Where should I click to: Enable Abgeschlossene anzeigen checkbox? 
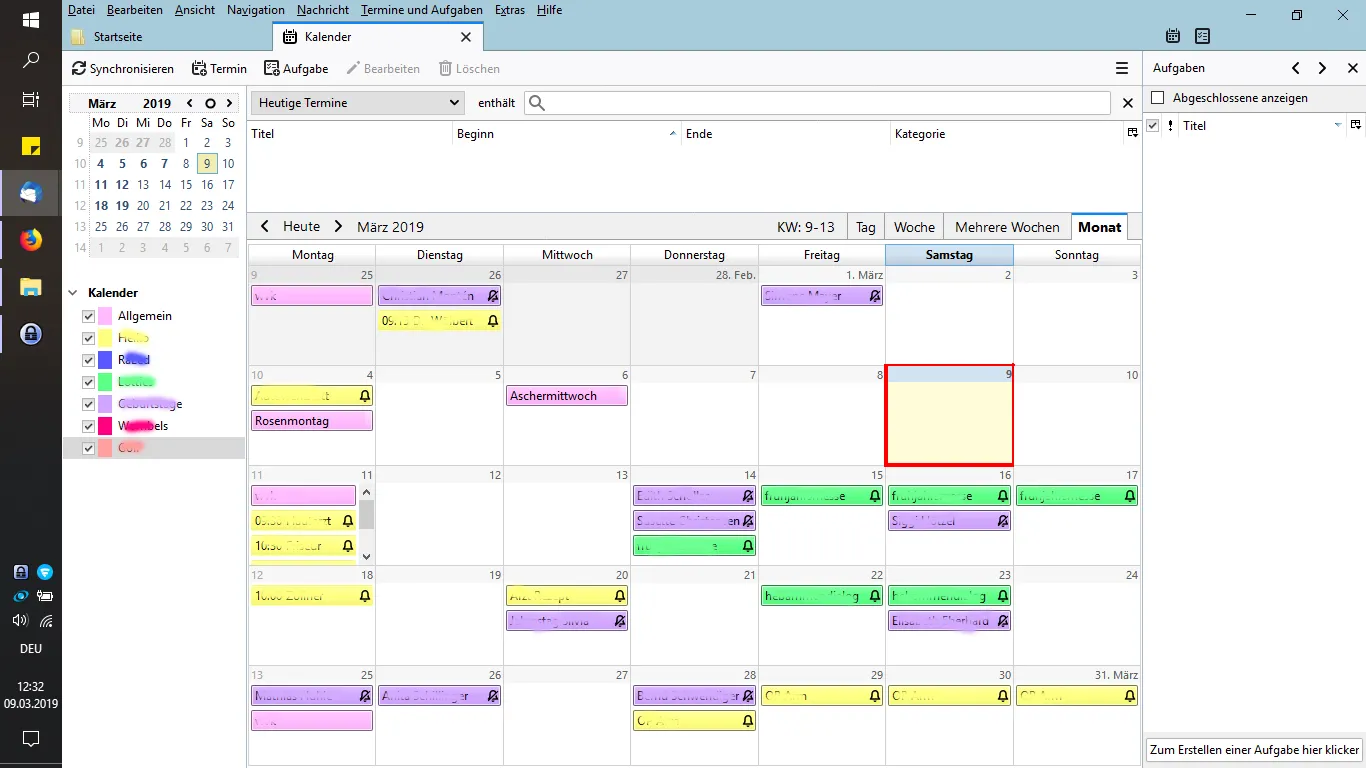(1158, 98)
